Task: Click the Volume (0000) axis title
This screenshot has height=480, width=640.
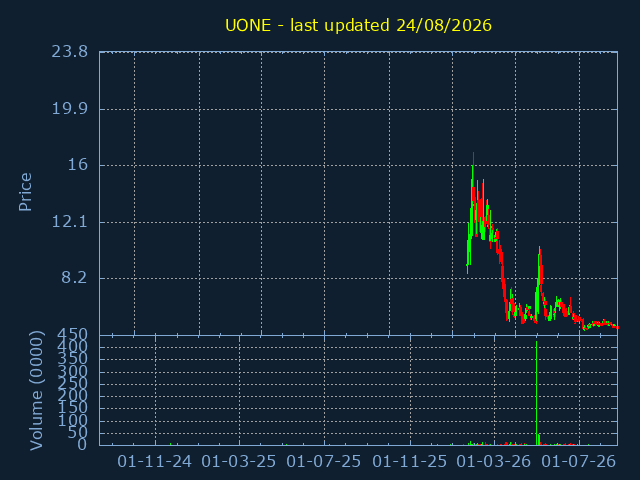Action: point(36,391)
